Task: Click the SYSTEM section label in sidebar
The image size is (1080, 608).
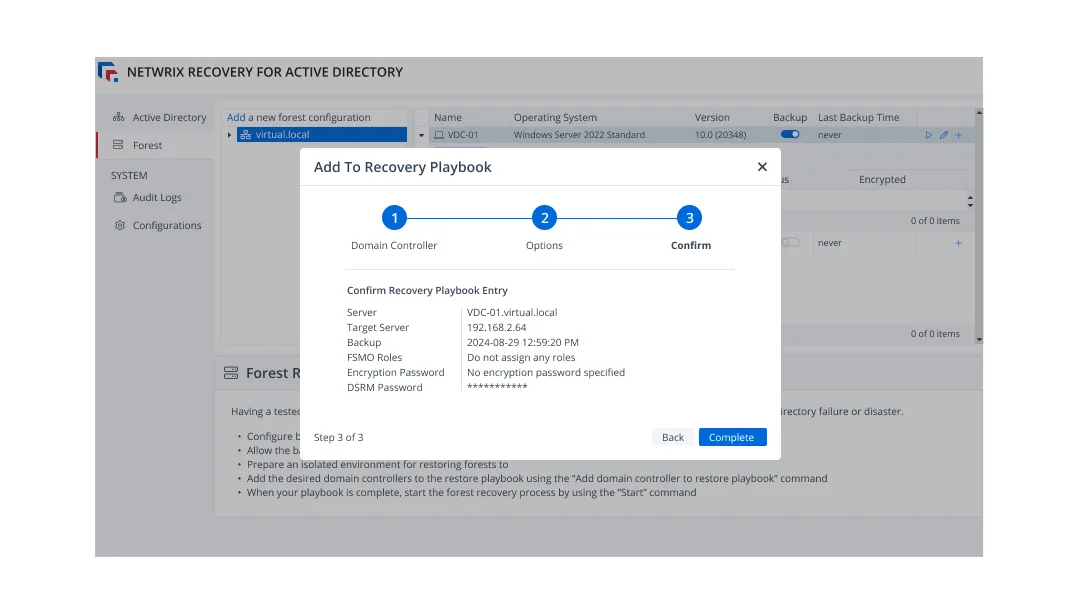Action: (x=129, y=175)
